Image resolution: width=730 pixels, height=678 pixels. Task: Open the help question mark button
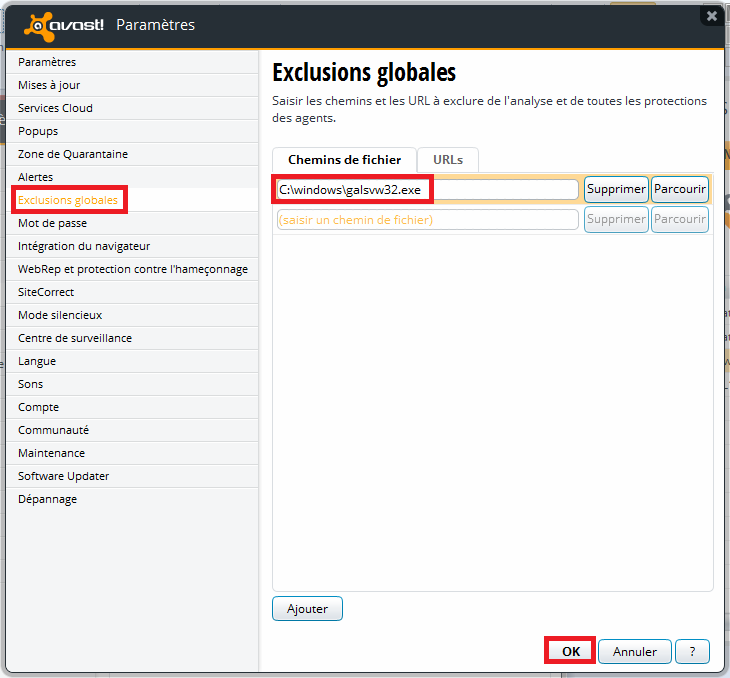[x=692, y=651]
